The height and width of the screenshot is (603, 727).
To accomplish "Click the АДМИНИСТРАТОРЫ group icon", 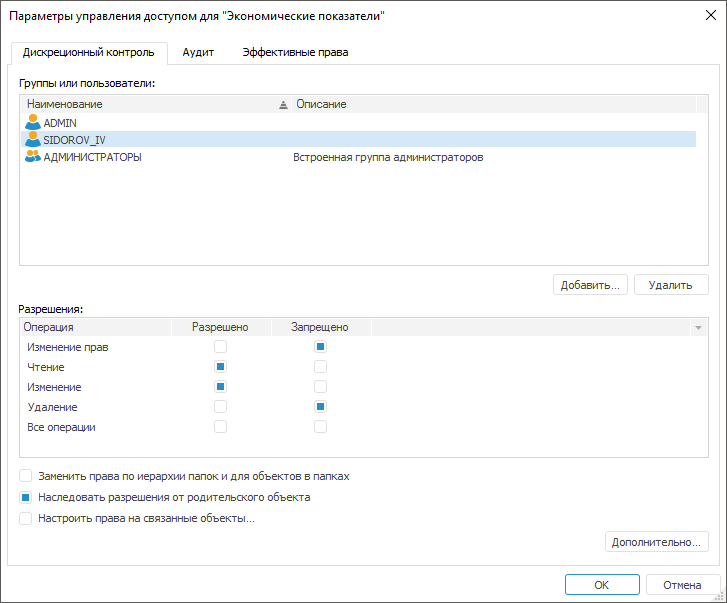I will [33, 157].
